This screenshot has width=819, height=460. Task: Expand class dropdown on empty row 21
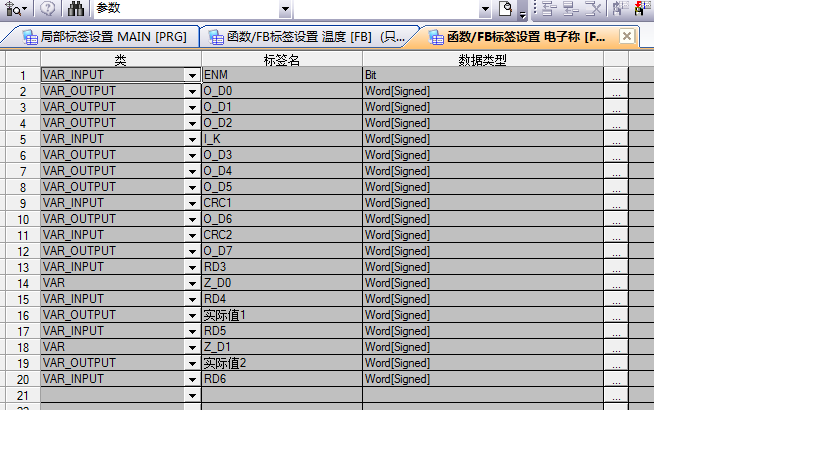click(x=192, y=395)
